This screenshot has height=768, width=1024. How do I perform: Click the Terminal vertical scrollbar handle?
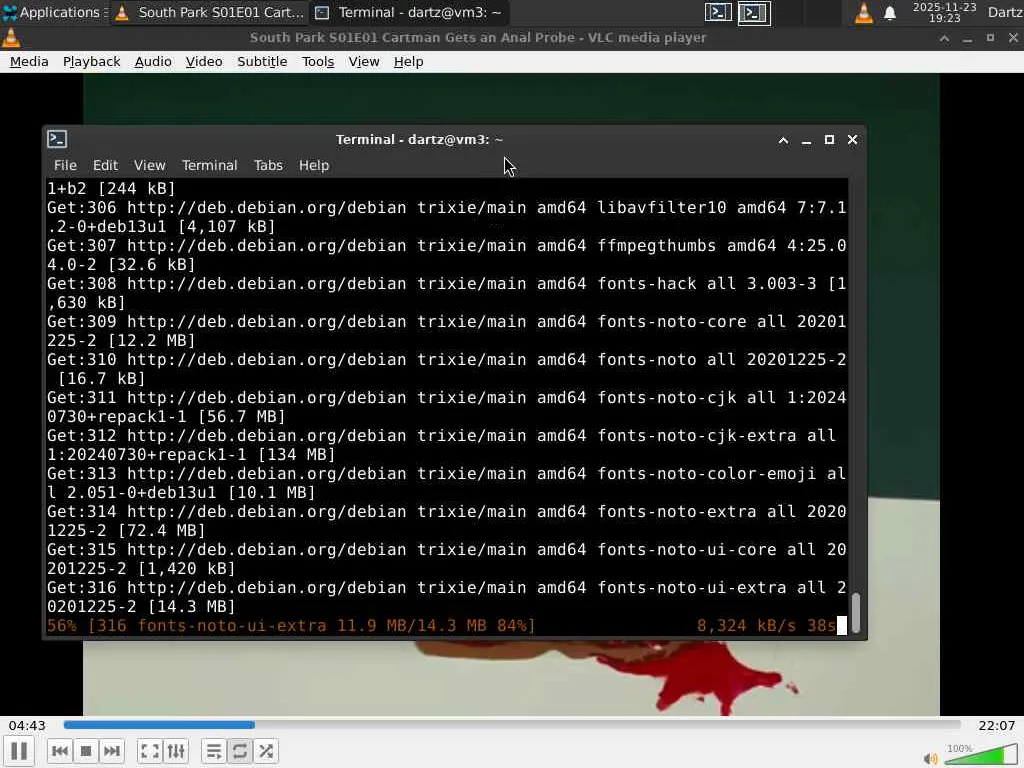tap(856, 613)
